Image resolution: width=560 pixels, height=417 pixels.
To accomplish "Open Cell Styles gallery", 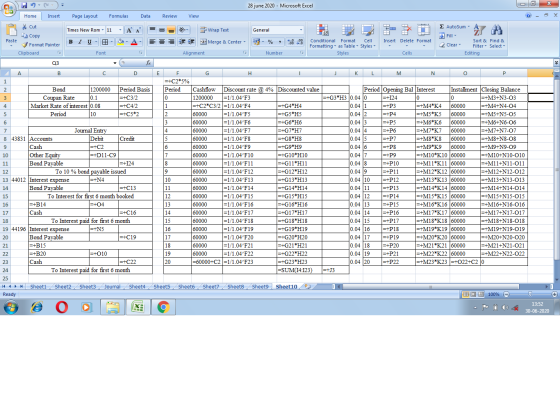I will (x=368, y=36).
